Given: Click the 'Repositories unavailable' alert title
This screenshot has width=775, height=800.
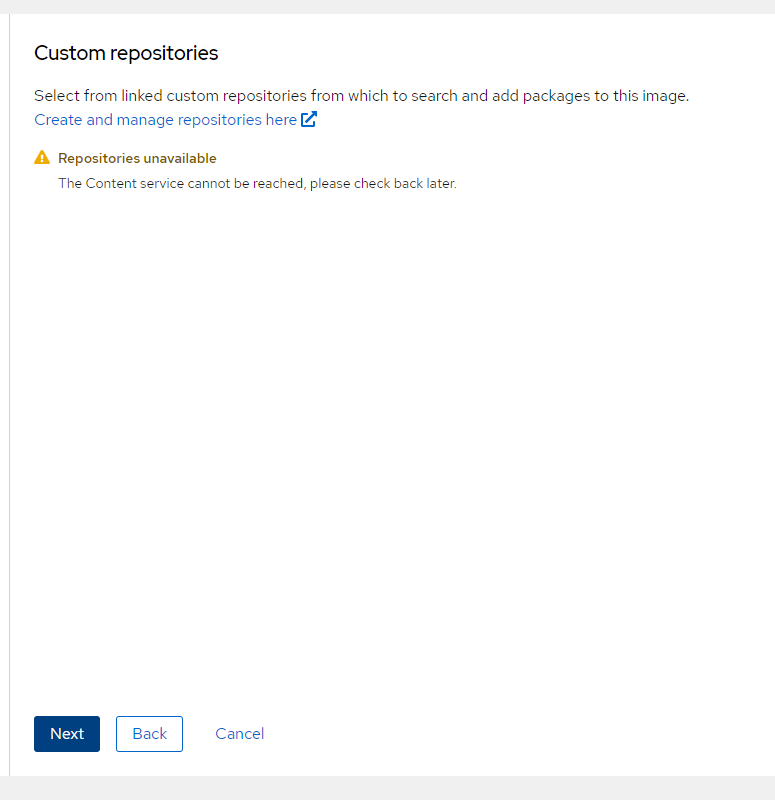Looking at the screenshot, I should pos(137,158).
